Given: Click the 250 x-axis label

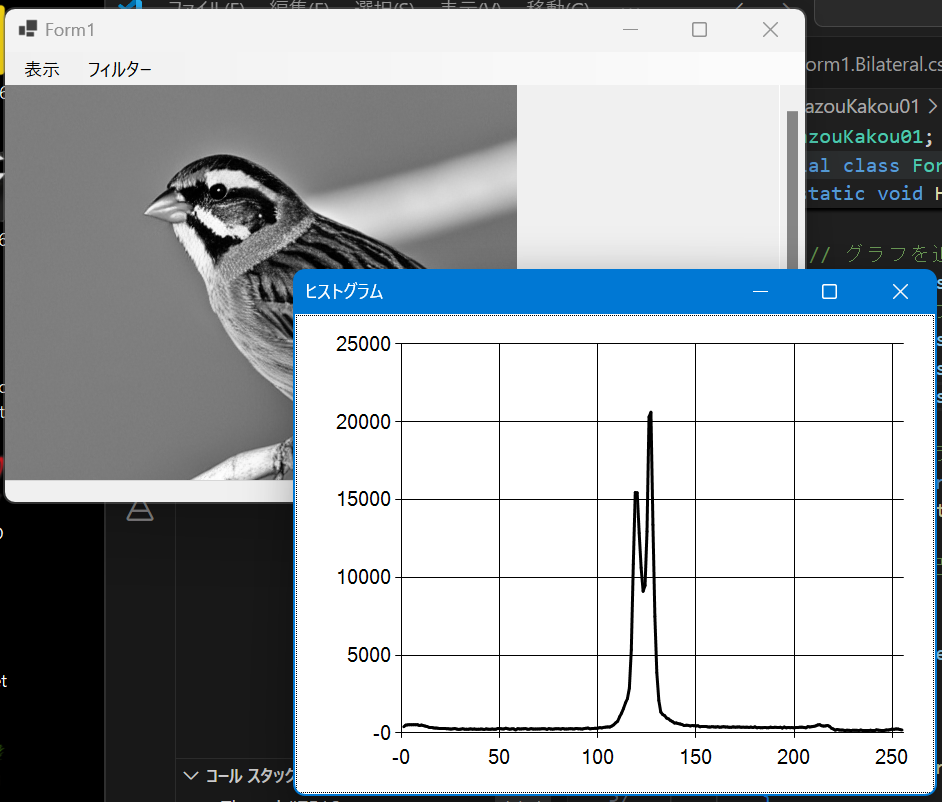Looking at the screenshot, I should click(891, 757).
